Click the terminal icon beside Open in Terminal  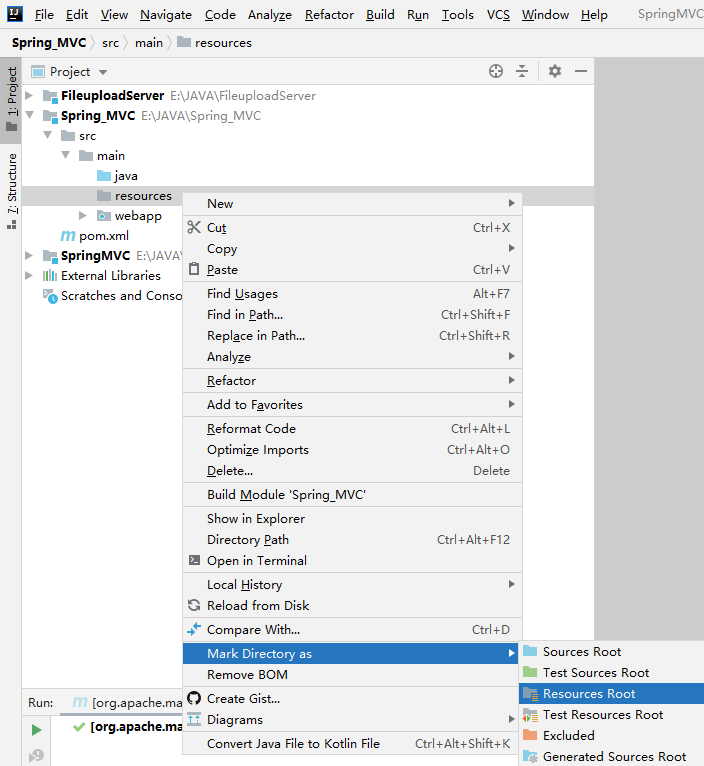click(x=194, y=560)
